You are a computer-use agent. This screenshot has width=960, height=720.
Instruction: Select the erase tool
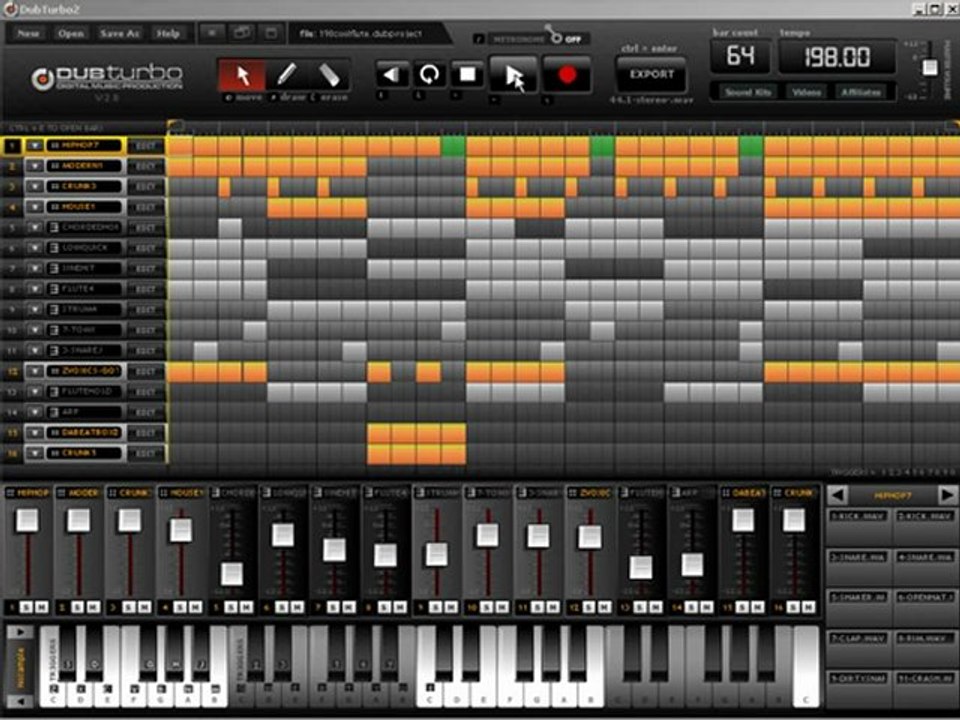pyautogui.click(x=329, y=75)
